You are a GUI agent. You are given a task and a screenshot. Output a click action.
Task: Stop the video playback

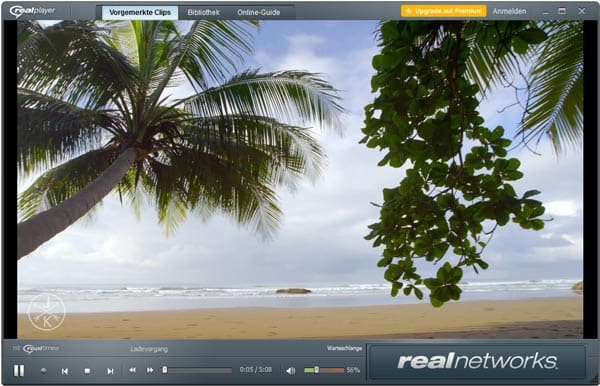point(88,371)
